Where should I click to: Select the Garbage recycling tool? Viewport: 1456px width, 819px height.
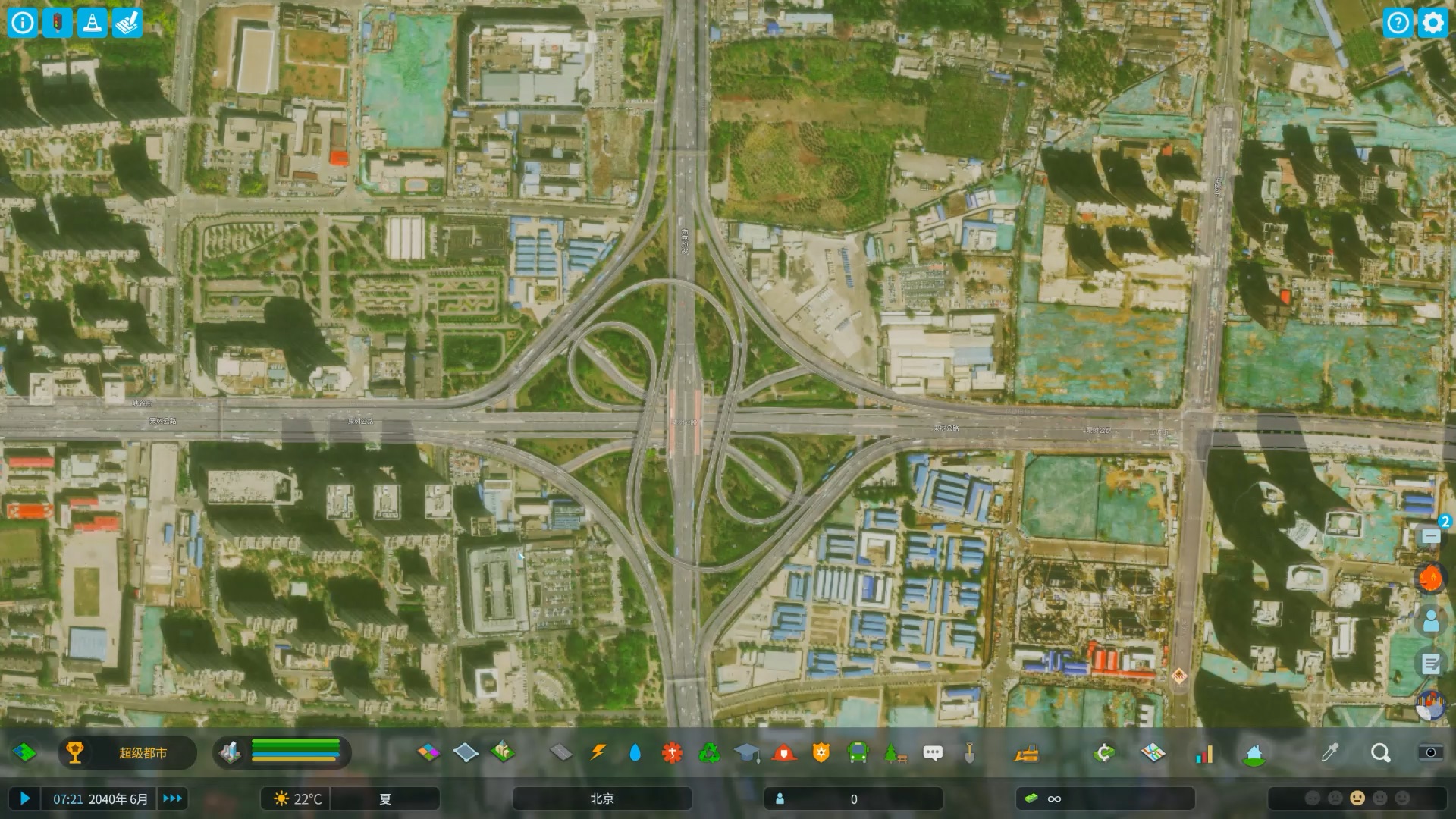(710, 752)
